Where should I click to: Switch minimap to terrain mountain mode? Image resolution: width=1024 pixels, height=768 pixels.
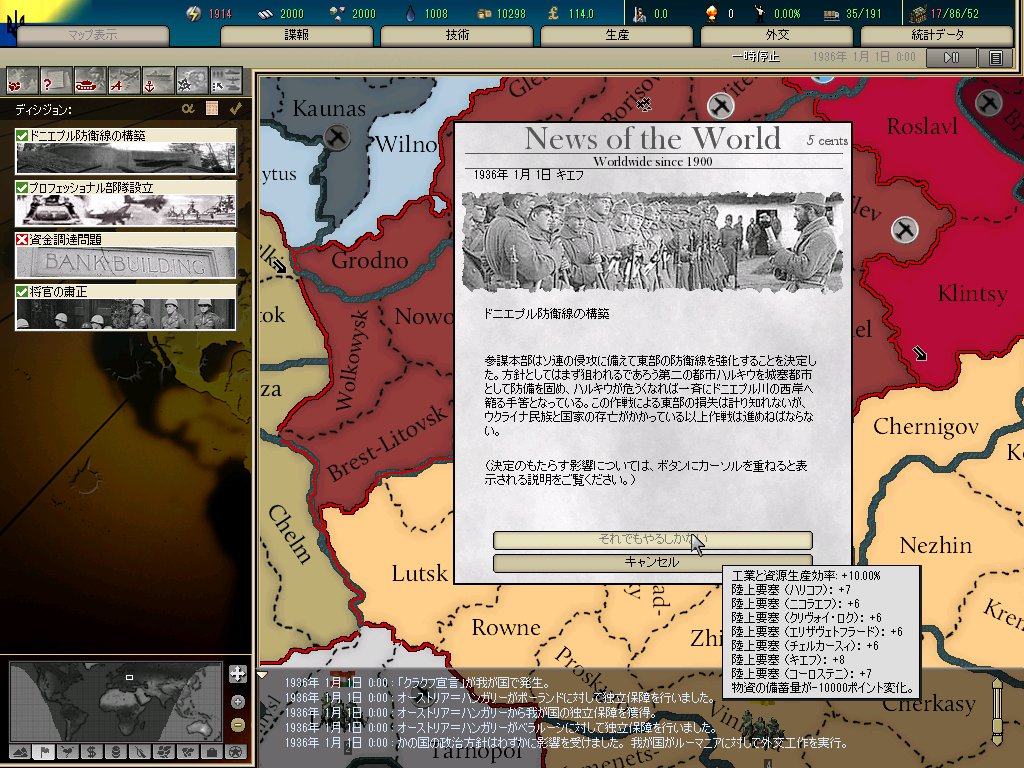click(x=20, y=752)
